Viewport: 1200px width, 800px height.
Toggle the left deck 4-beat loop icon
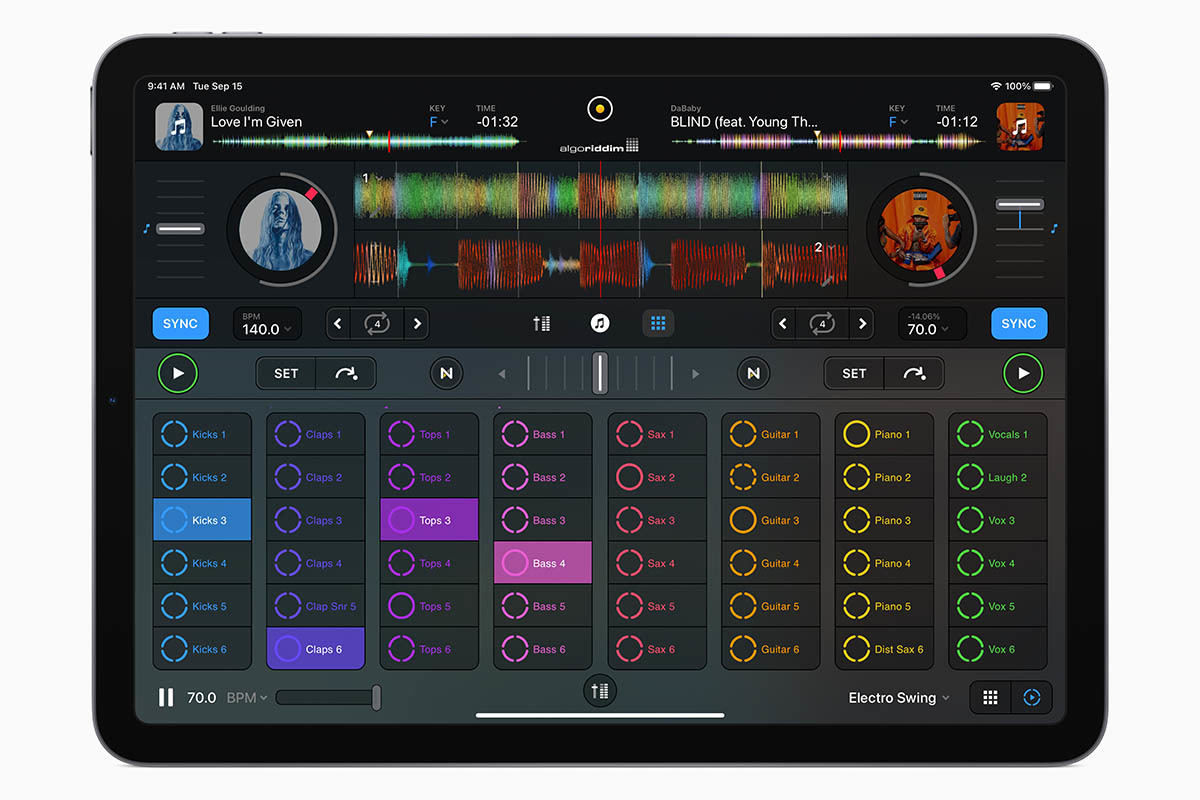pos(377,323)
